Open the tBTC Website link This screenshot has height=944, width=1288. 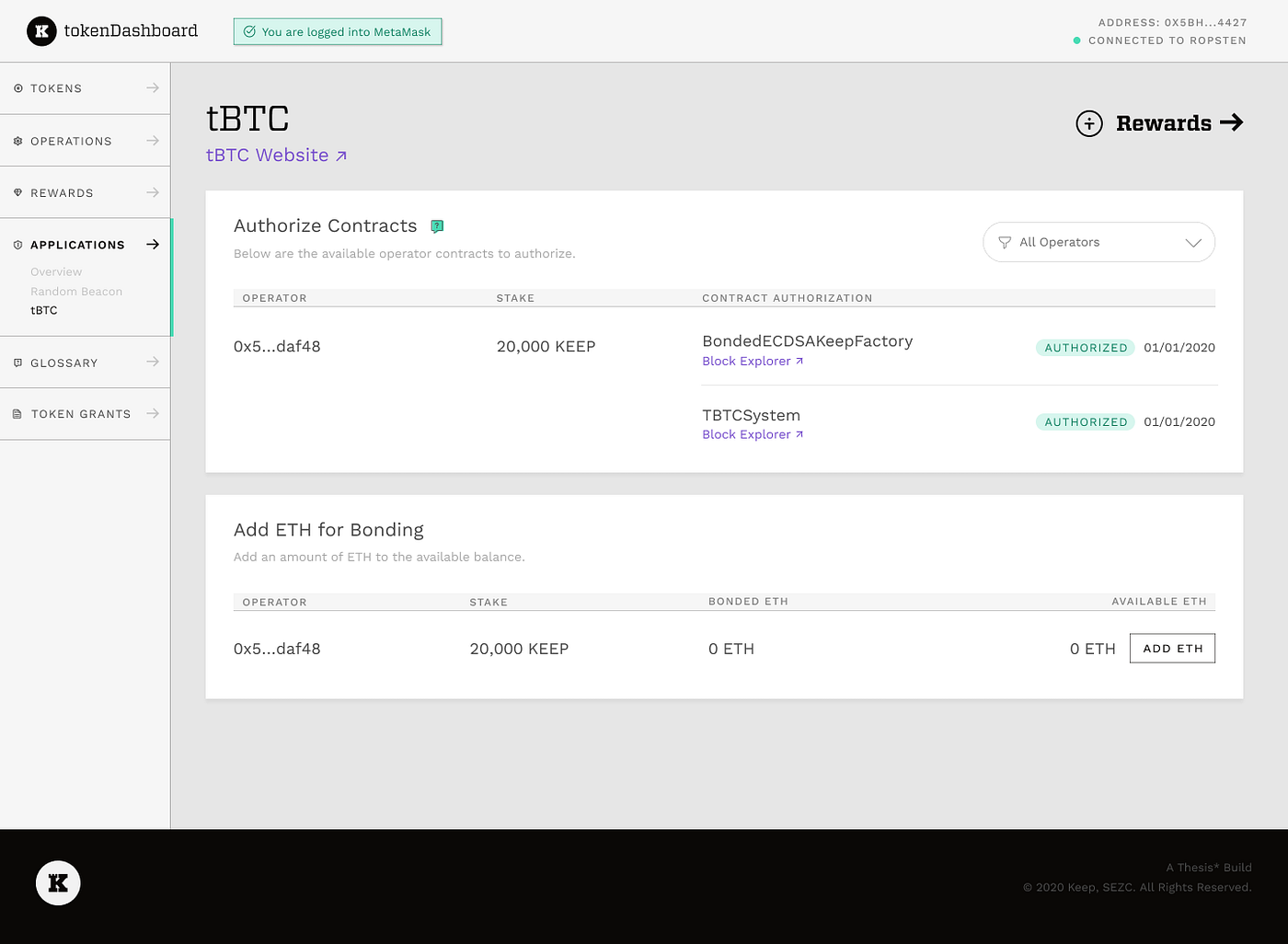(x=276, y=155)
